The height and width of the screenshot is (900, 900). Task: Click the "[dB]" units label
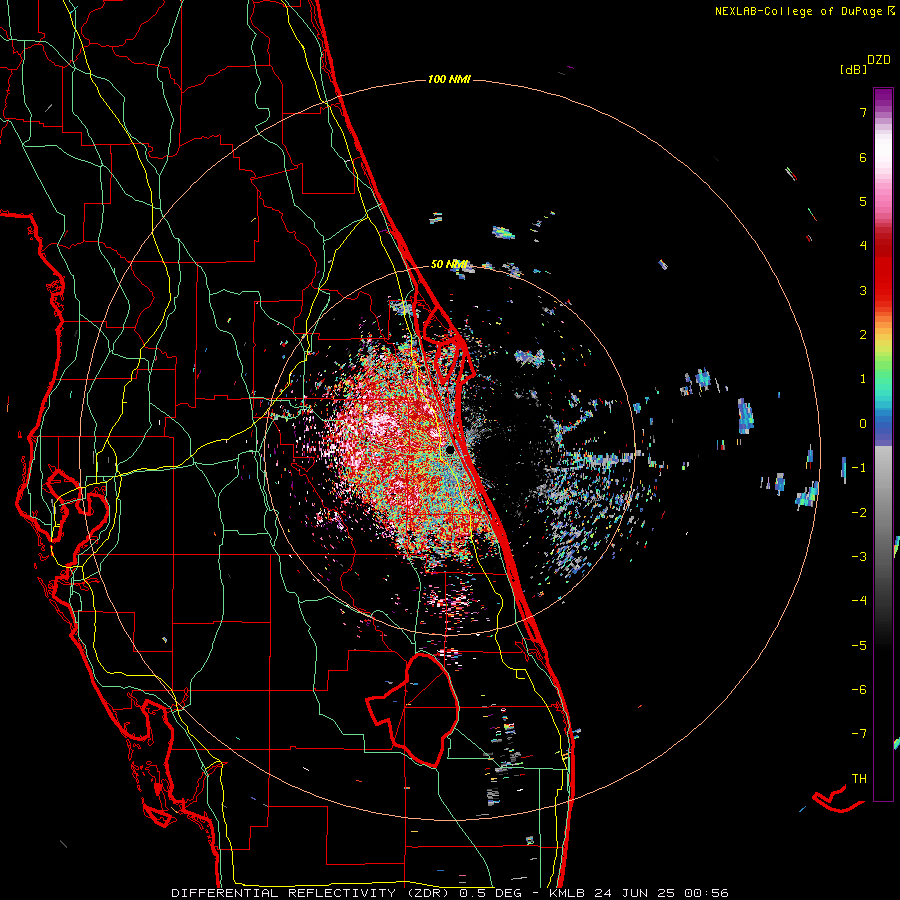tap(853, 69)
